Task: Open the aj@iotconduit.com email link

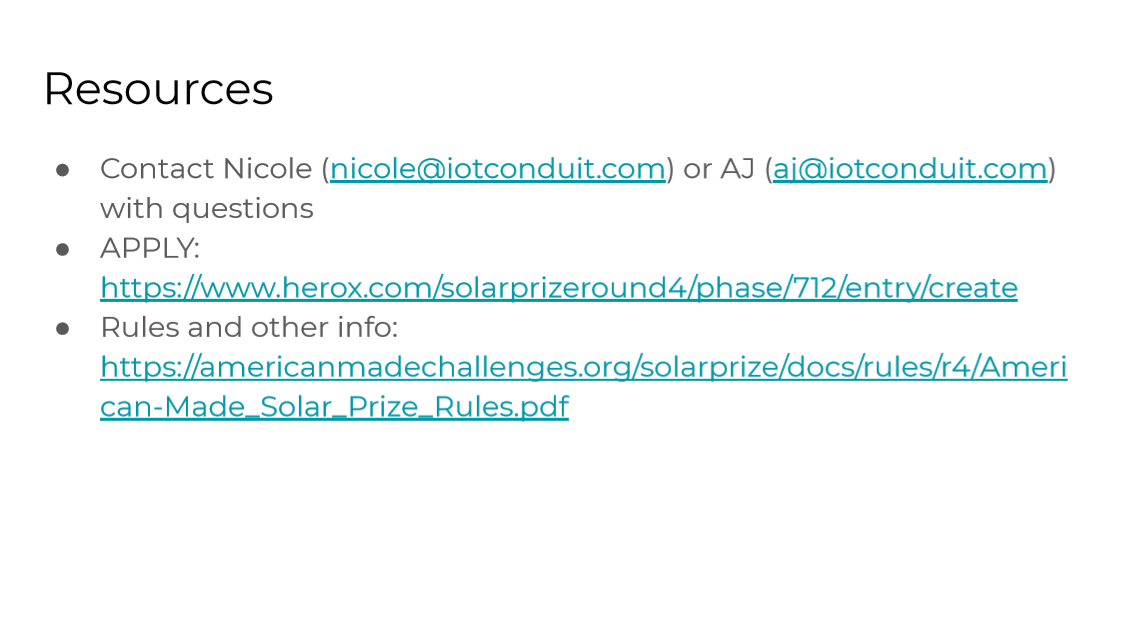Action: pyautogui.click(x=910, y=169)
